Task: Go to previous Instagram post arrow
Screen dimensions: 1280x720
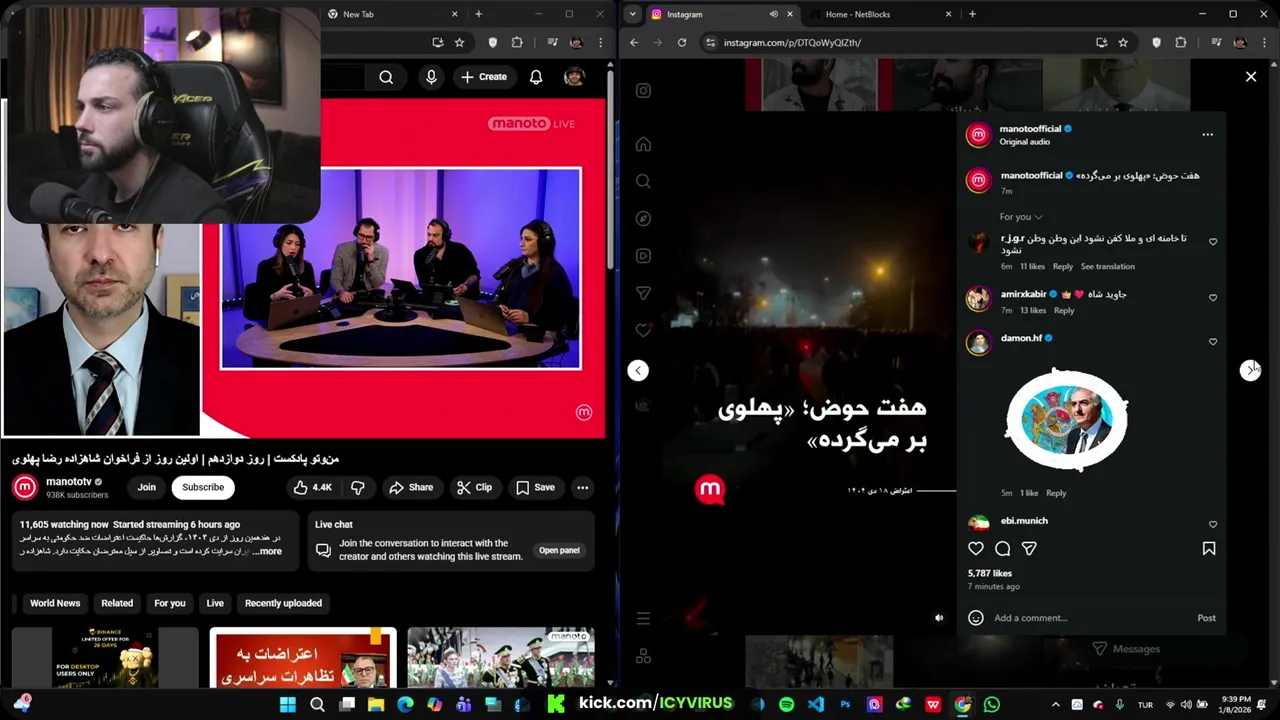Action: click(x=638, y=370)
